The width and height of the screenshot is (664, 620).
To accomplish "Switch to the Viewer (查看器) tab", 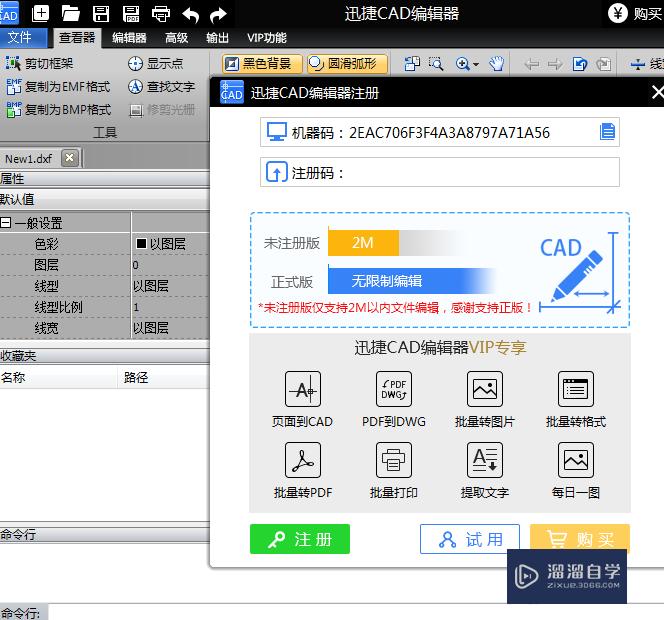I will [x=77, y=38].
